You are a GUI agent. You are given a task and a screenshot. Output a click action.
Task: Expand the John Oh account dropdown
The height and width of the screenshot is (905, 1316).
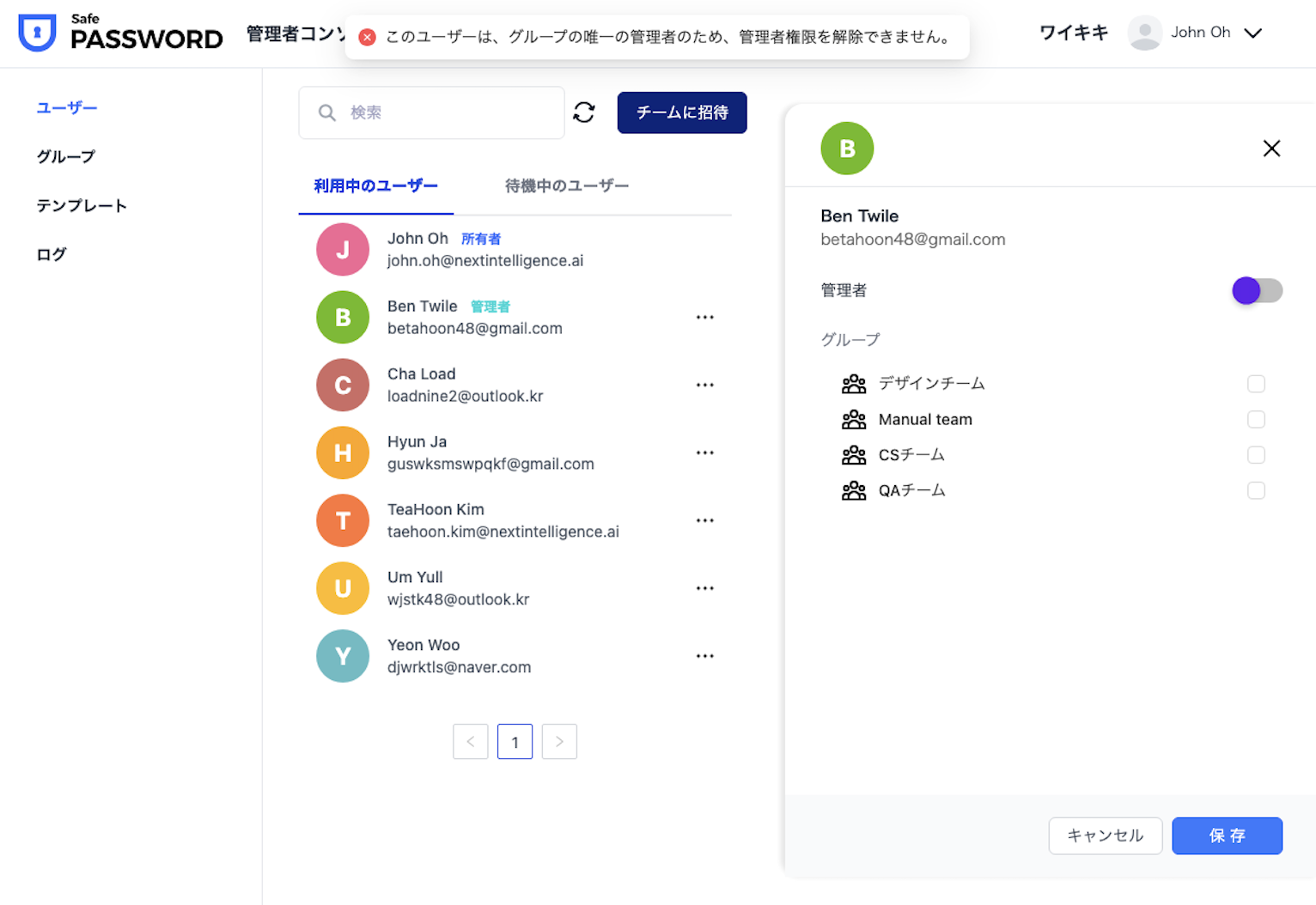tap(1253, 33)
